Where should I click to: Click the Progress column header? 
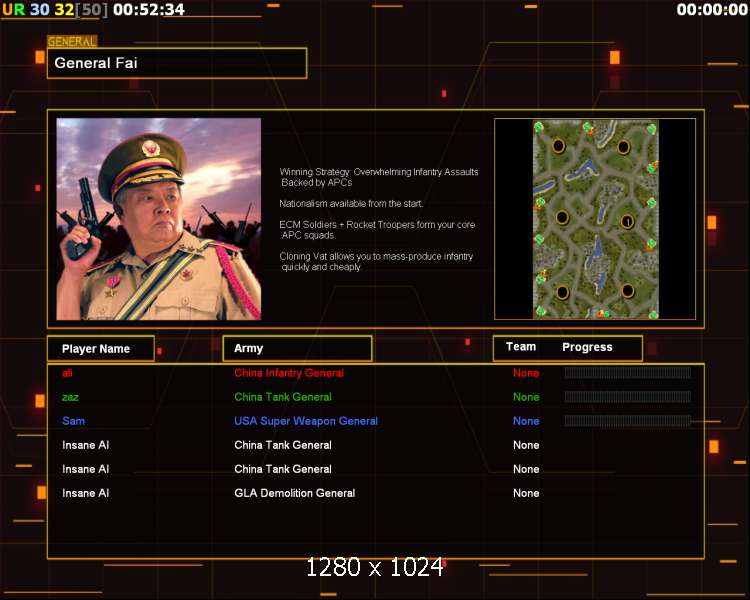587,347
